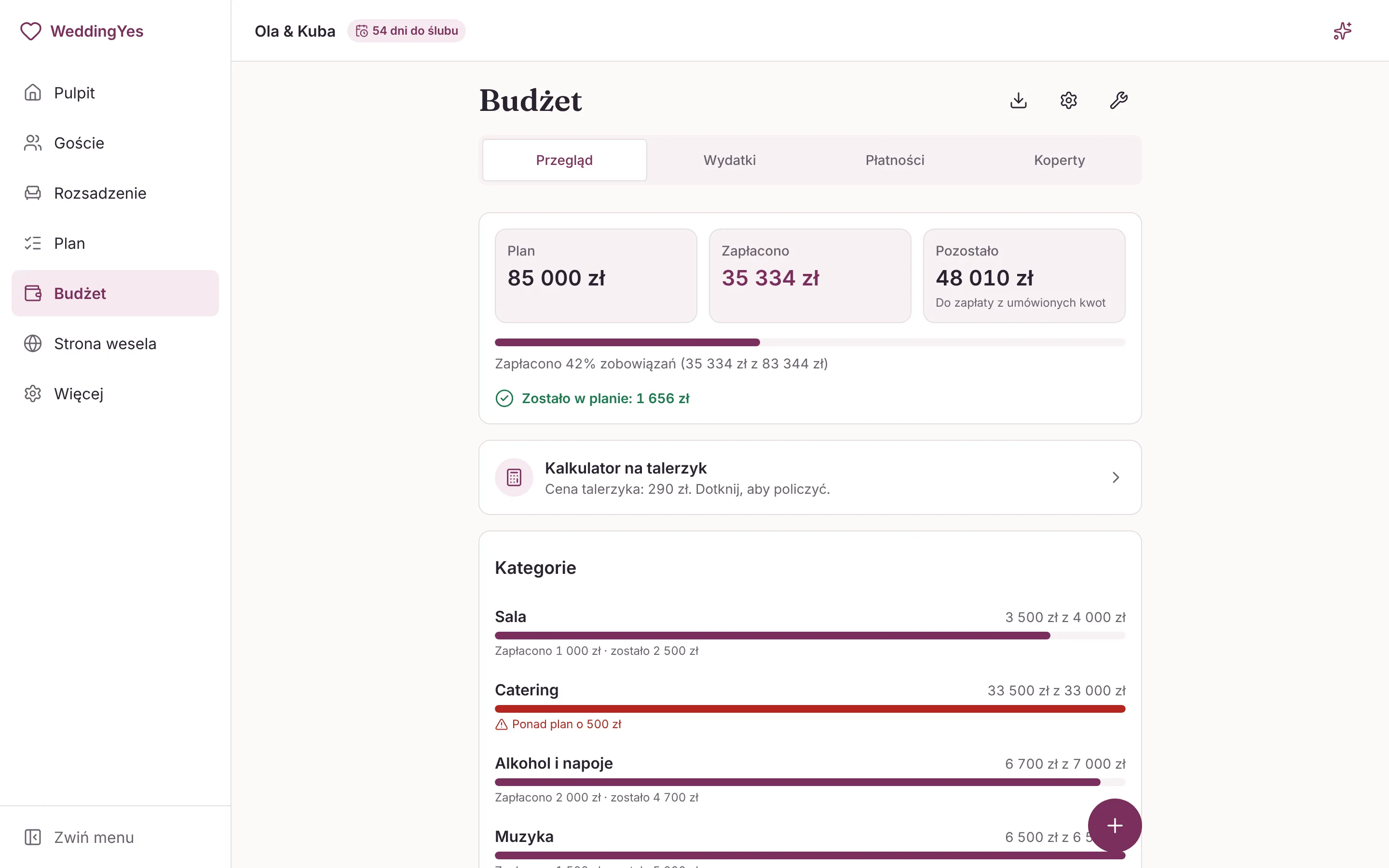The width and height of the screenshot is (1389, 868).
Task: Click the WeddingYes heart logo
Action: 31,31
